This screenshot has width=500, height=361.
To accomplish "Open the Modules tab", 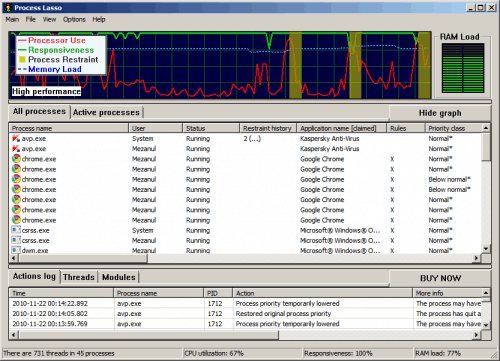I will click(x=119, y=277).
